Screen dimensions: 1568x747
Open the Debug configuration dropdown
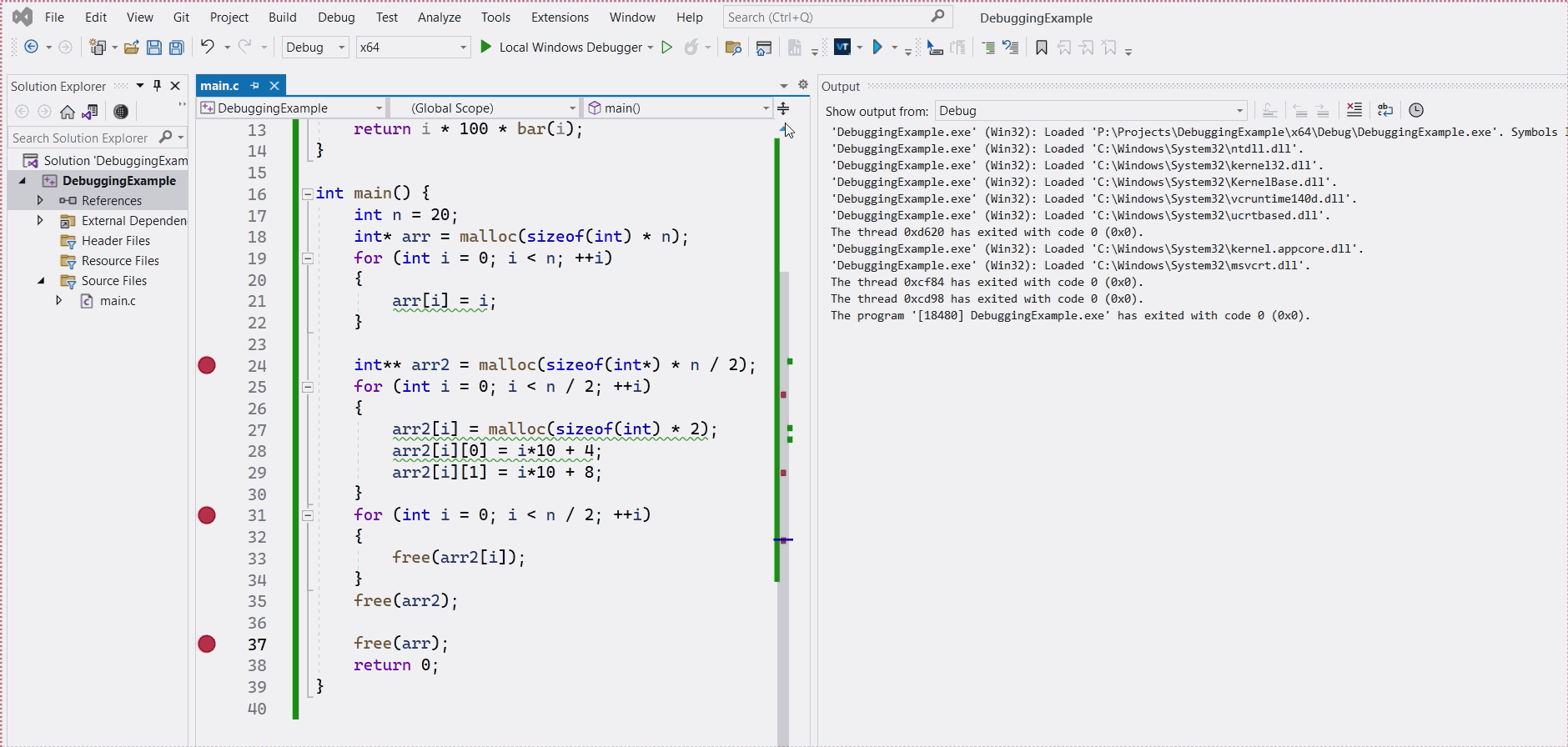(x=315, y=48)
